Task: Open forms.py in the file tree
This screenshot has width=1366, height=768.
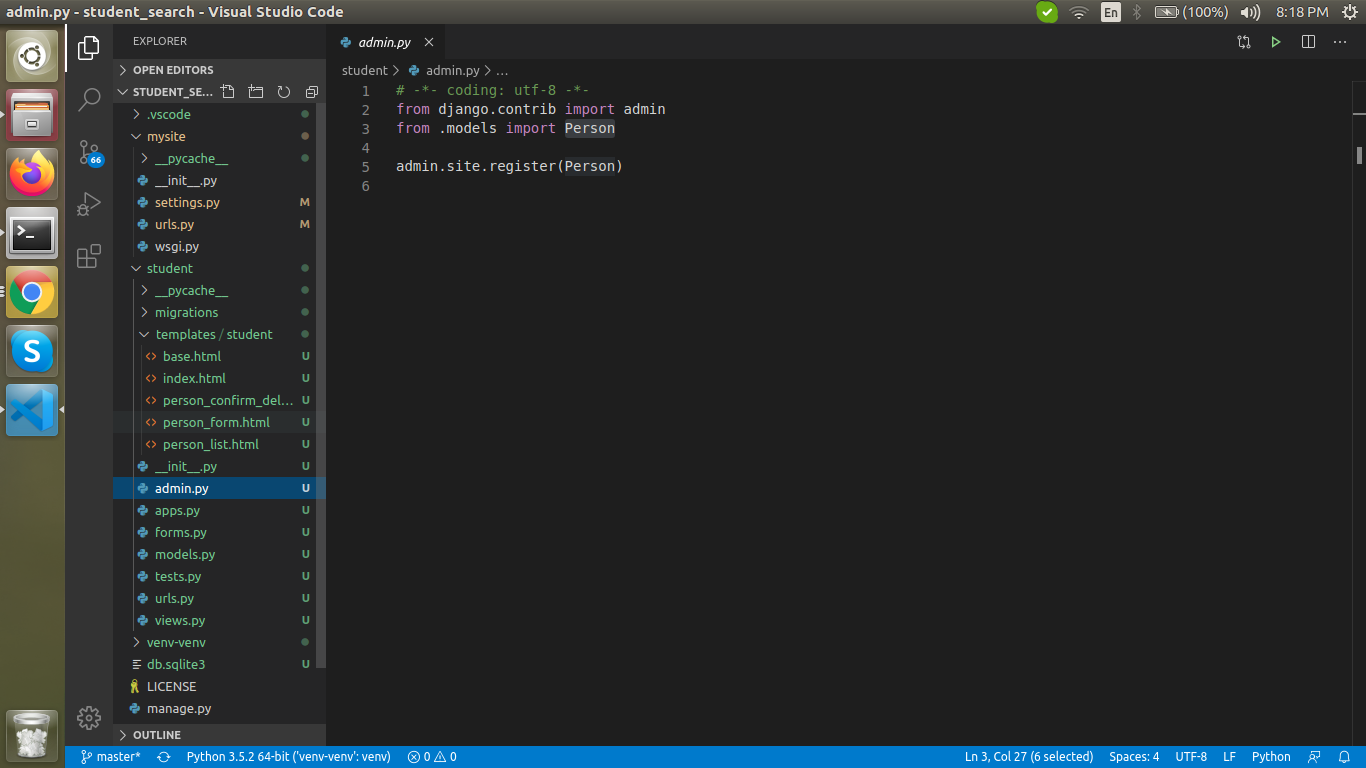Action: [219, 532]
